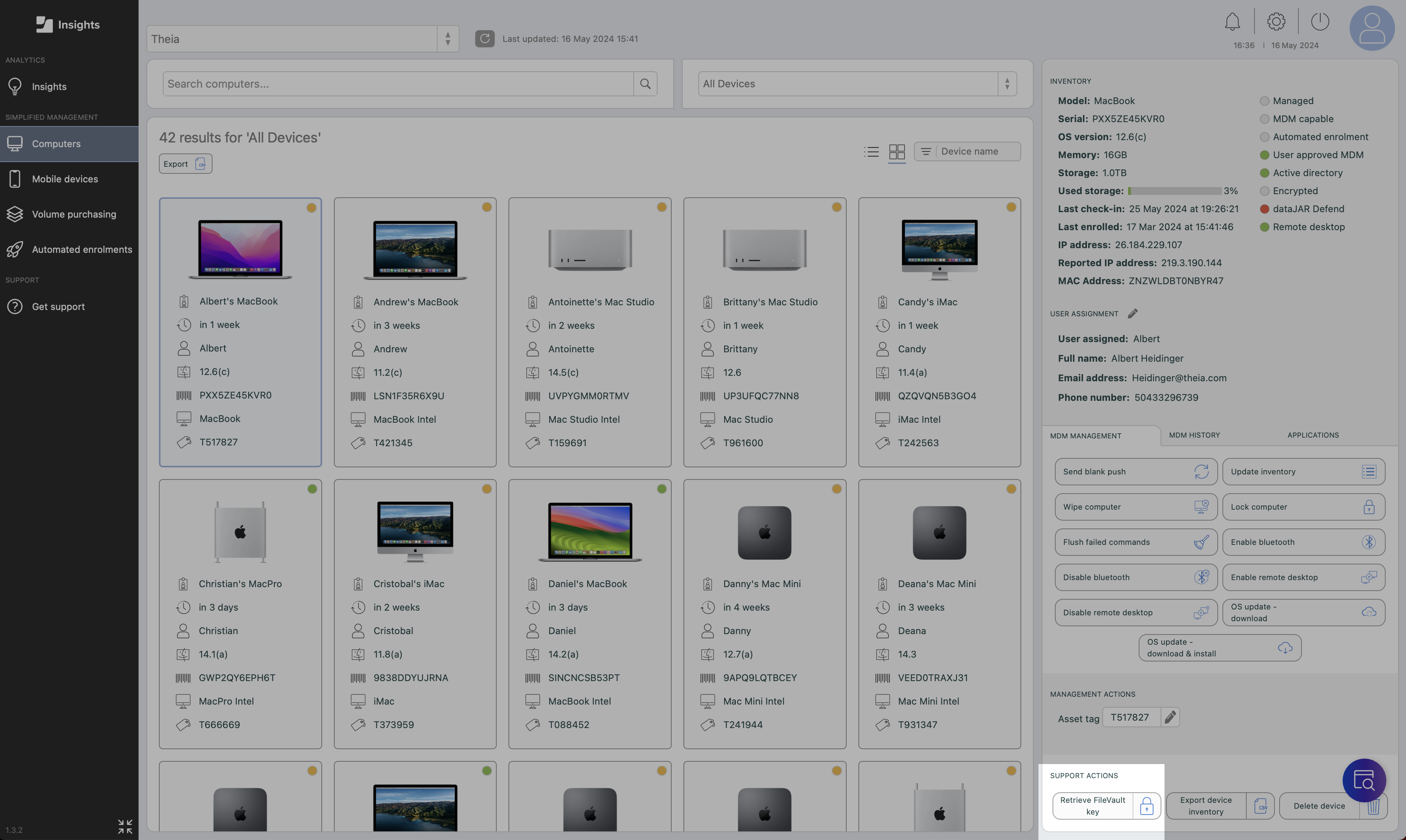Click the Disable remote desktop button
Image resolution: width=1406 pixels, height=840 pixels.
pyautogui.click(x=1136, y=613)
